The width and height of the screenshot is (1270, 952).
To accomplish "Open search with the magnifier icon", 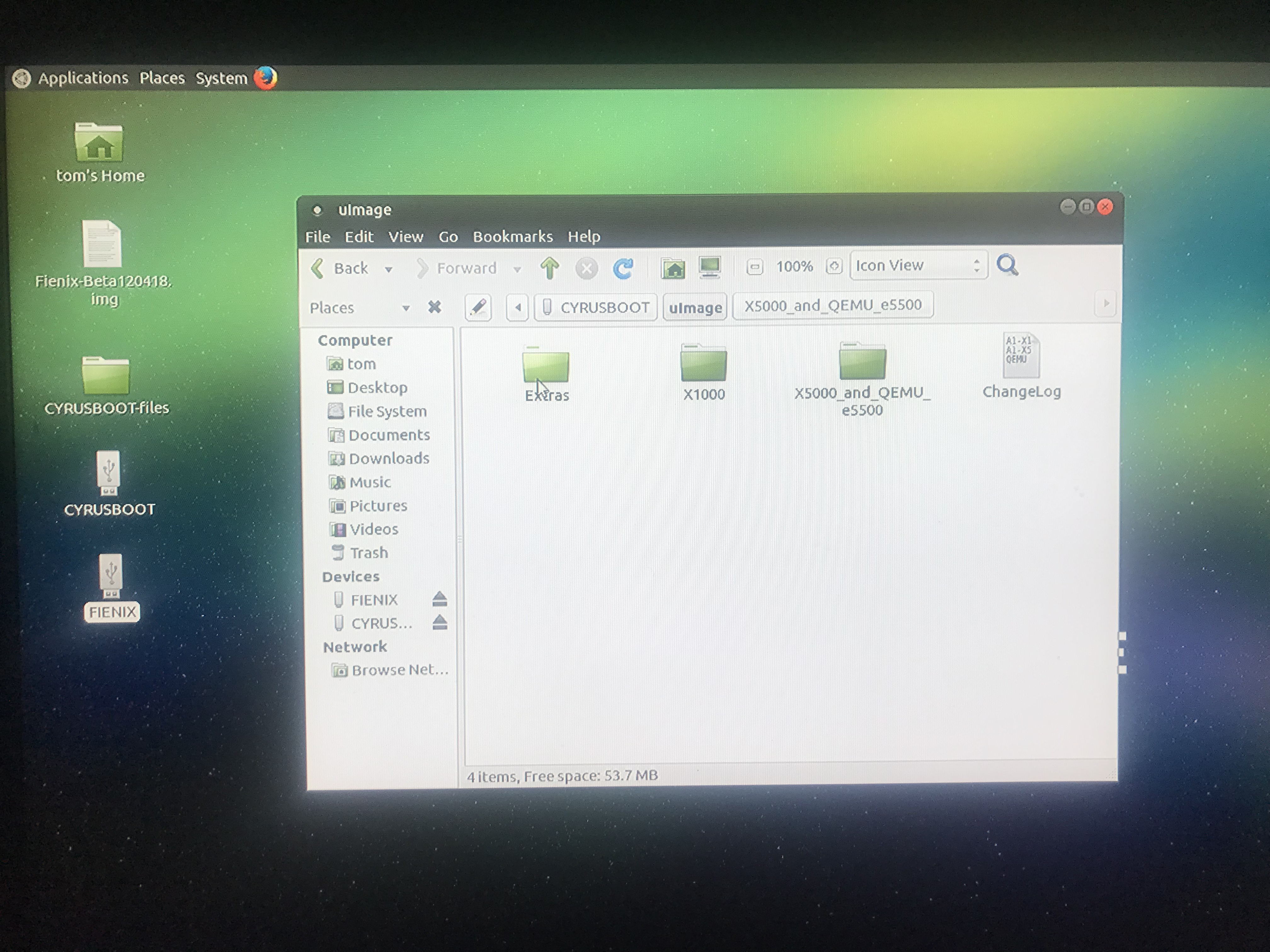I will point(1007,265).
